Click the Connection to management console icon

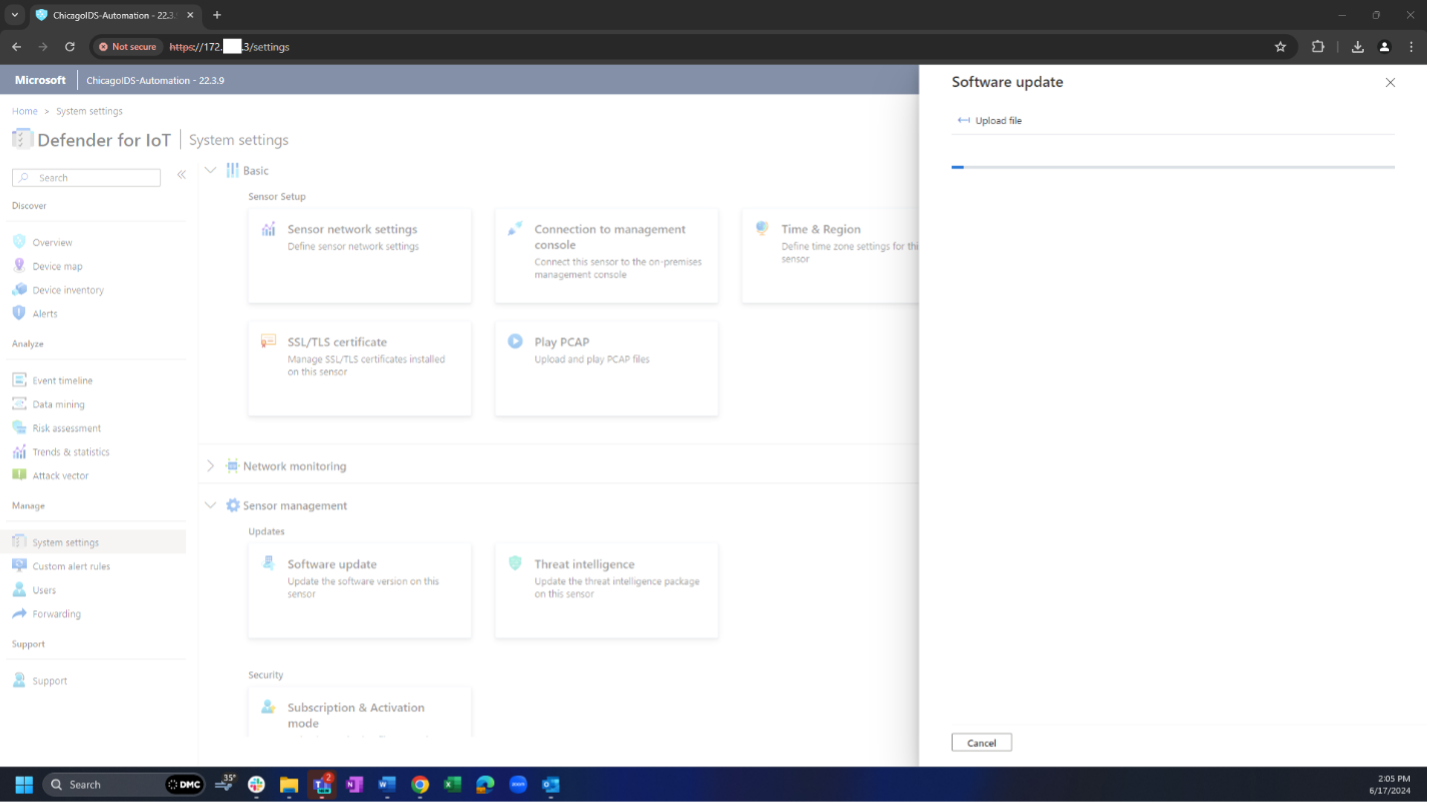(x=515, y=229)
